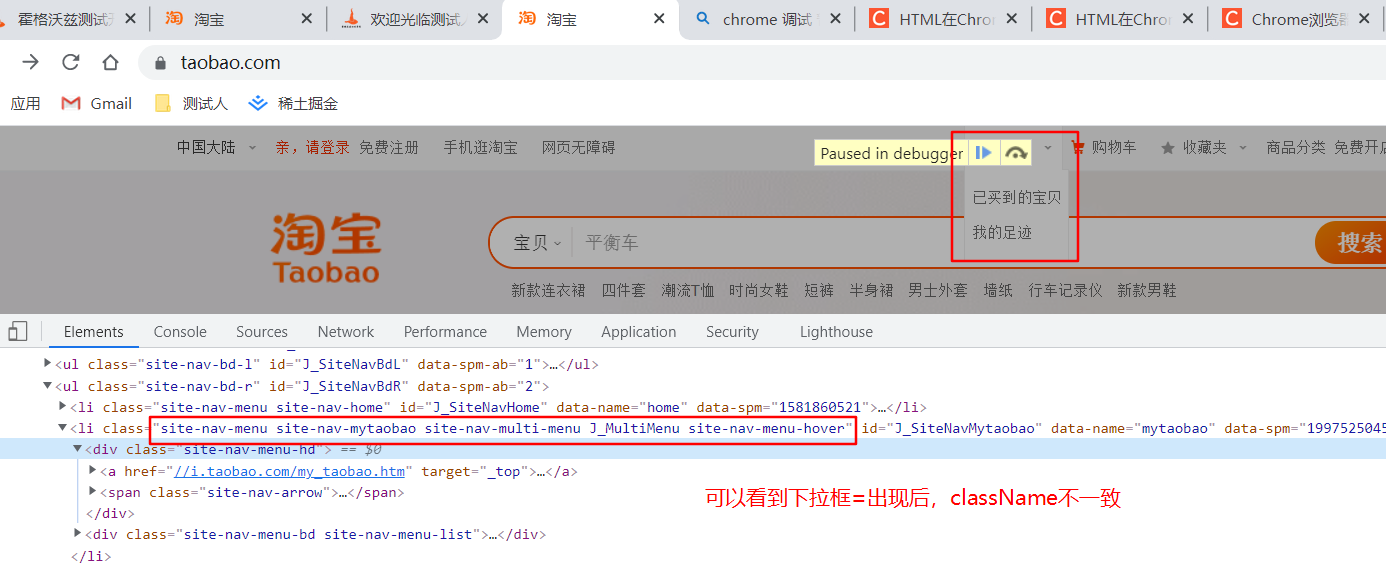Open the Sources panel tab
Image resolution: width=1386 pixels, height=571 pixels.
[262, 332]
